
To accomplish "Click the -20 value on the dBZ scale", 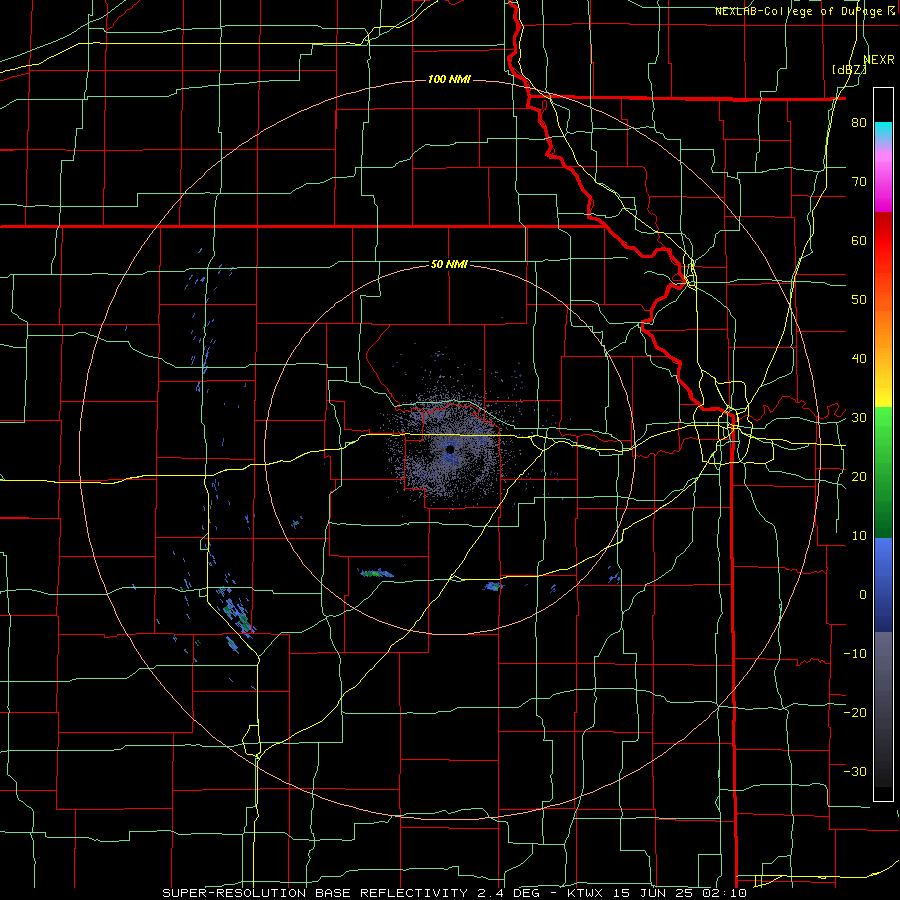I will click(x=855, y=712).
